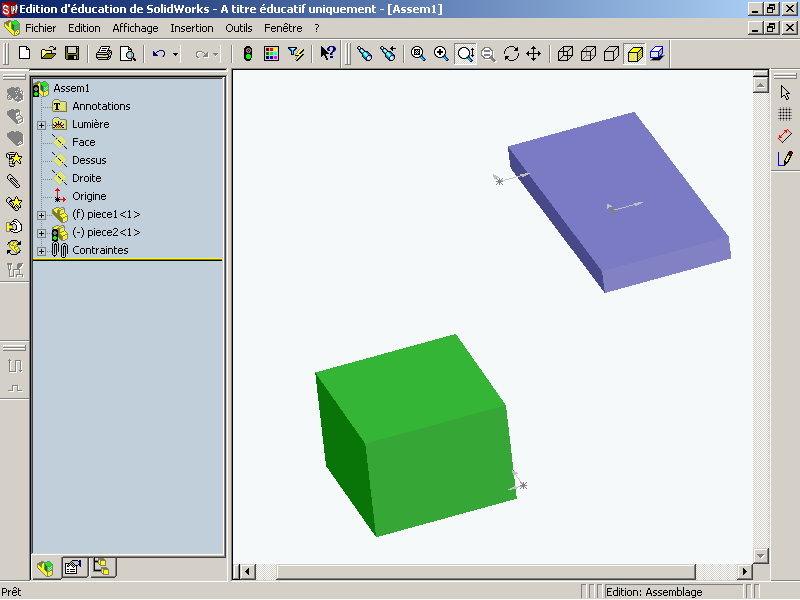The height and width of the screenshot is (600, 800).
Task: Open the undo history dropdown arrow
Action: [x=175, y=54]
